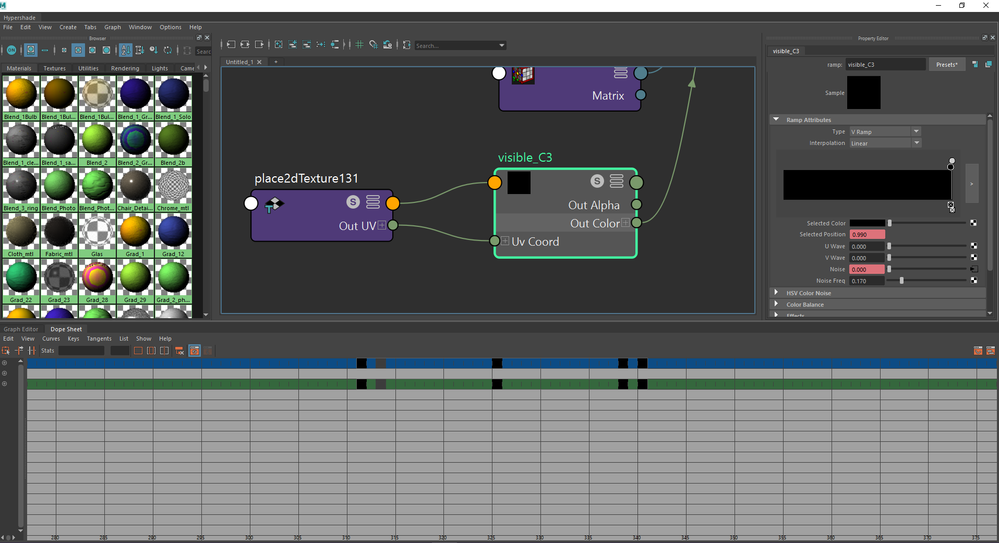The height and width of the screenshot is (543, 999).
Task: Frame all nodes in graph icon
Action: click(278, 45)
